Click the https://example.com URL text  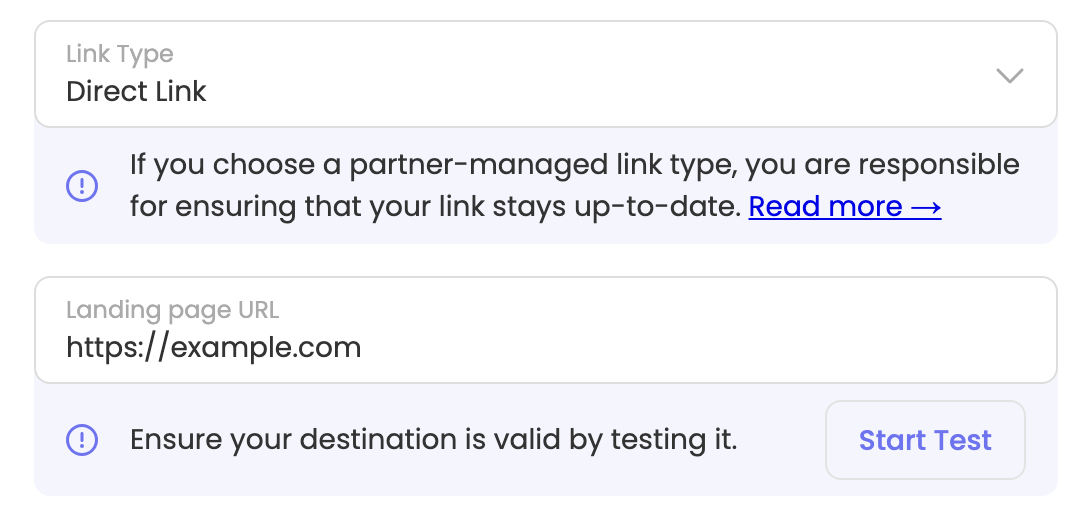coord(213,347)
